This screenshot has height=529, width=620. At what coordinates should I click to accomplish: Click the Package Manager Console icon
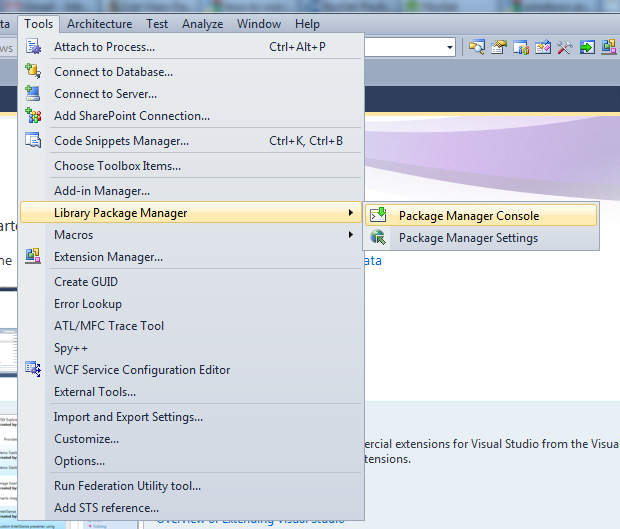(378, 215)
